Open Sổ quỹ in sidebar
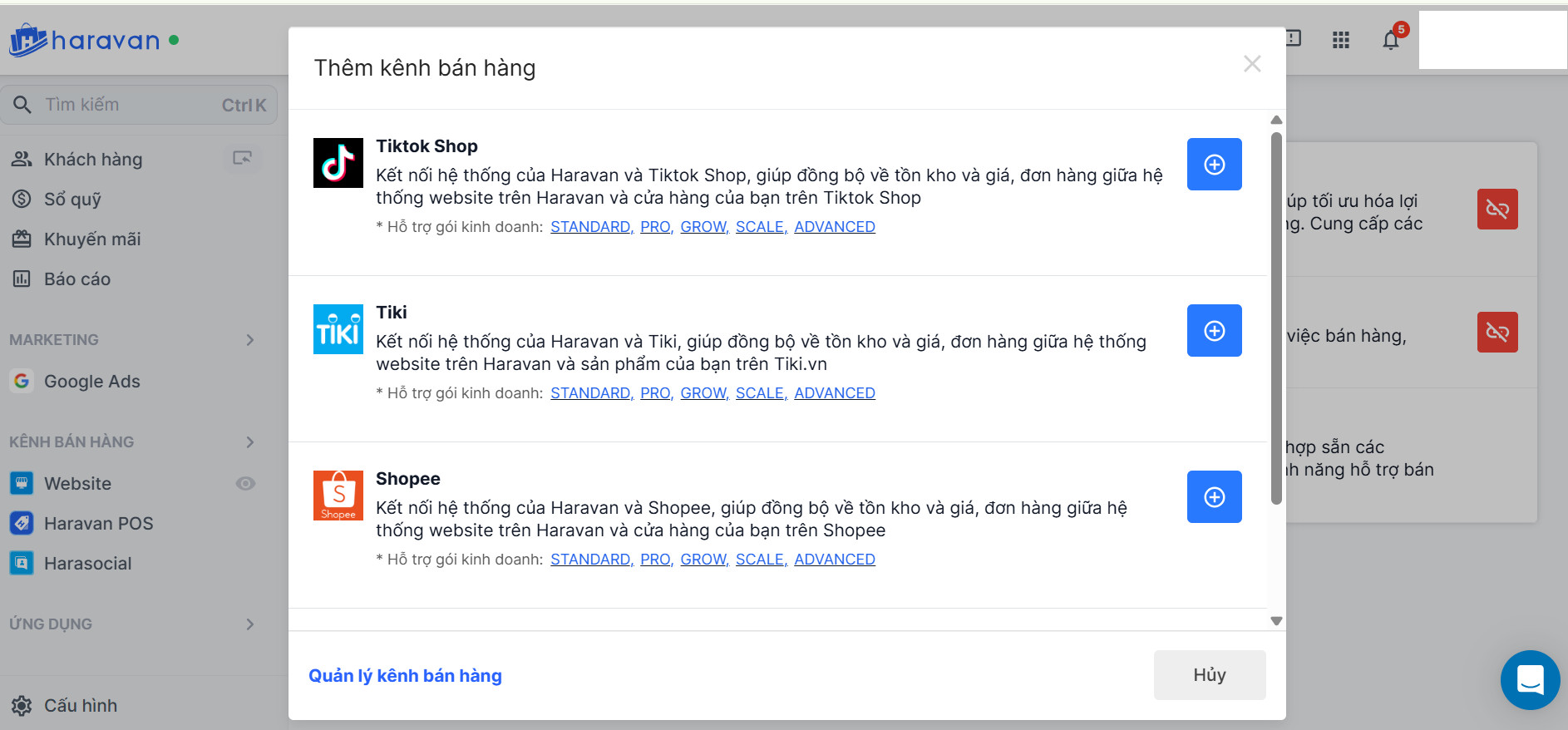This screenshot has width=1568, height=730. [72, 199]
